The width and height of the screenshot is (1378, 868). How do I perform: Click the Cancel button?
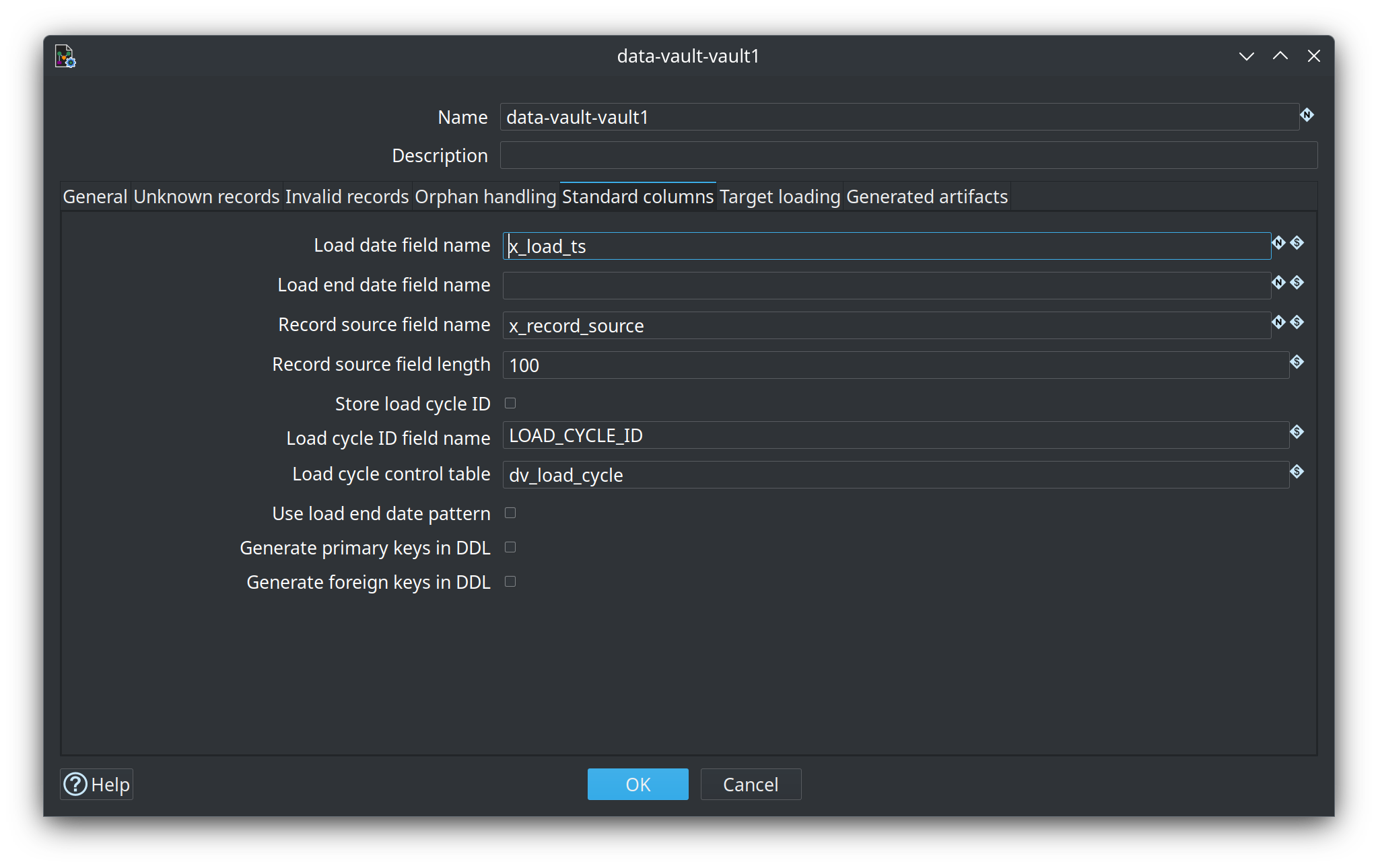coord(751,784)
